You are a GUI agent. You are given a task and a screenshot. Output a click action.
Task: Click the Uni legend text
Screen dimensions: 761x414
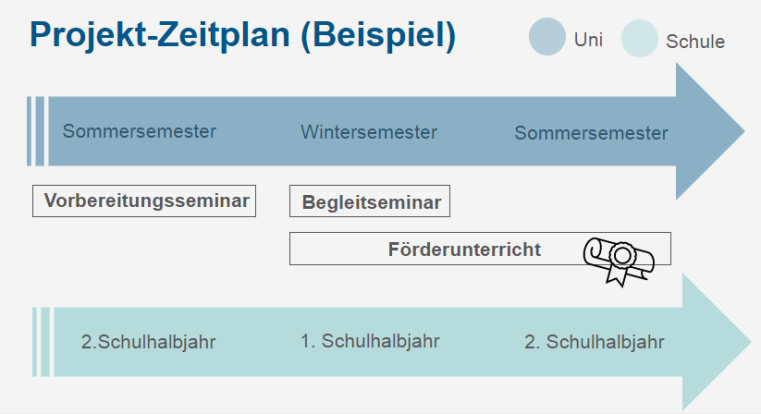pyautogui.click(x=589, y=39)
